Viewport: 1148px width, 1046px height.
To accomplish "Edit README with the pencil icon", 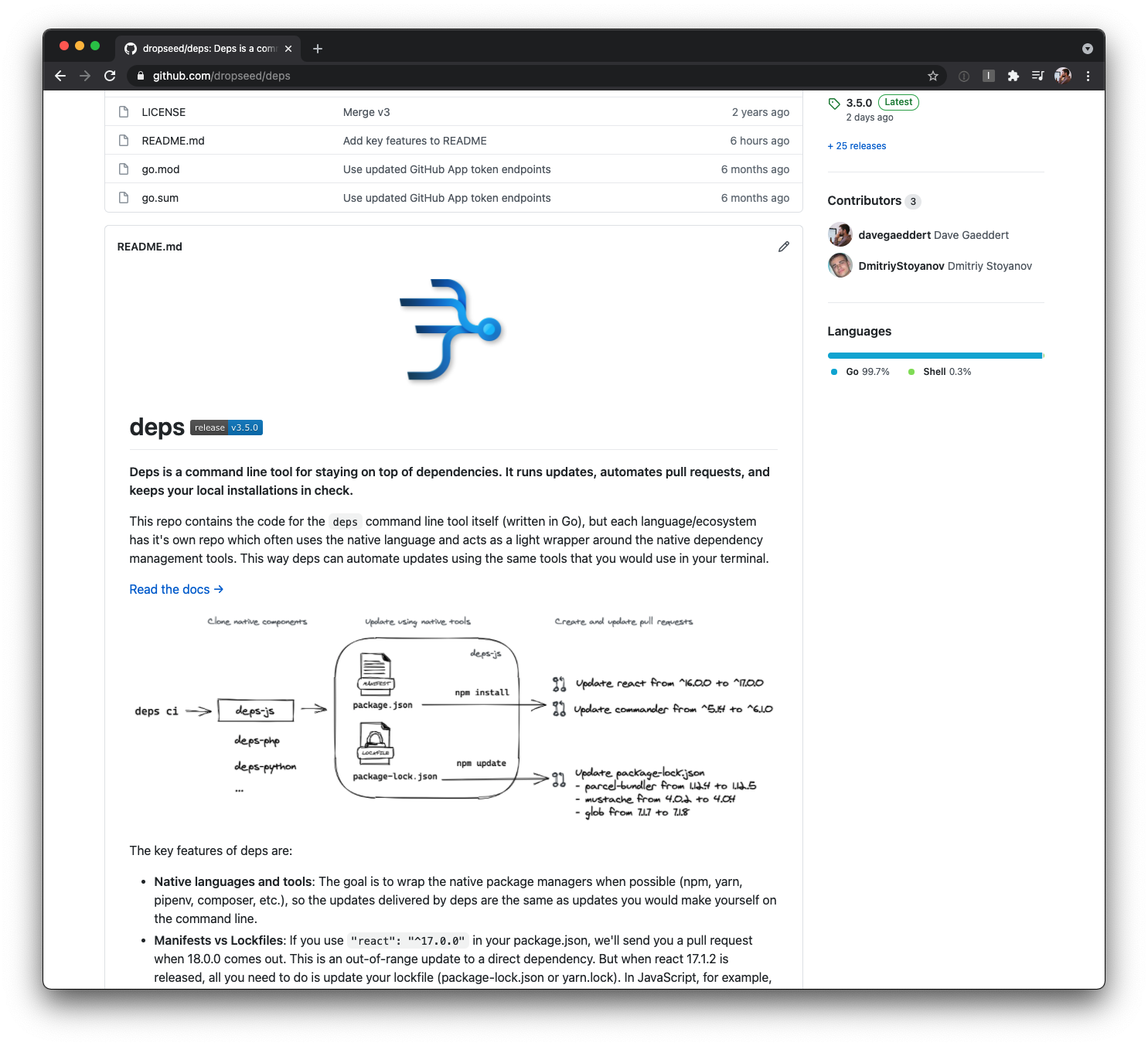I will [784, 247].
